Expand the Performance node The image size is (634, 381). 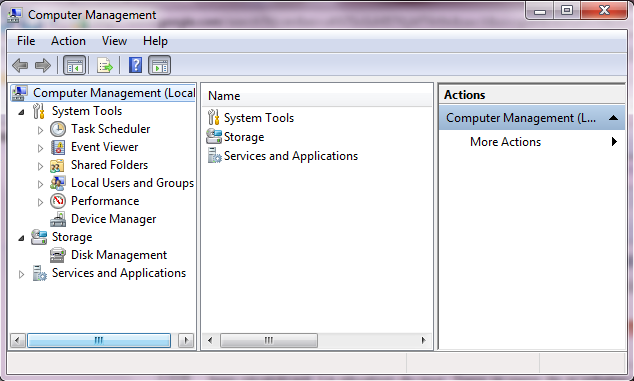coord(40,202)
